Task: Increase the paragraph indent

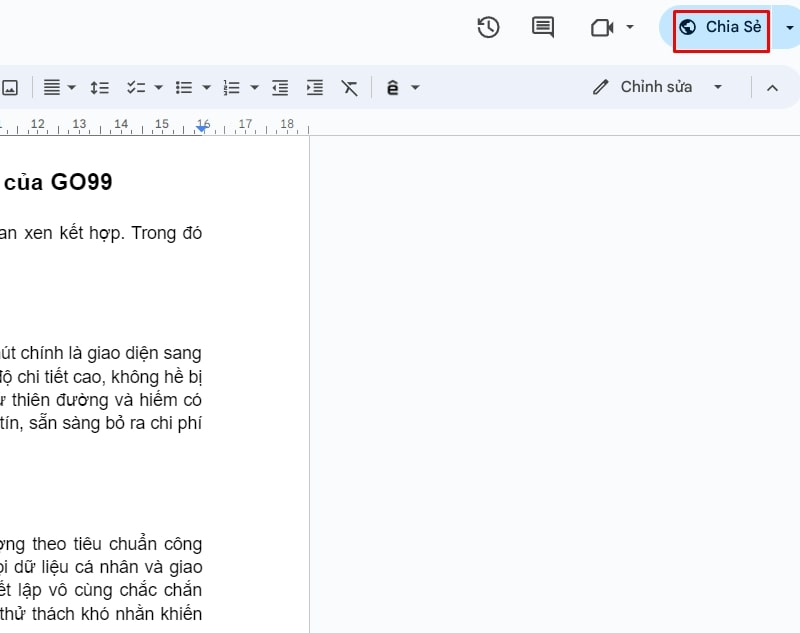Action: (314, 87)
